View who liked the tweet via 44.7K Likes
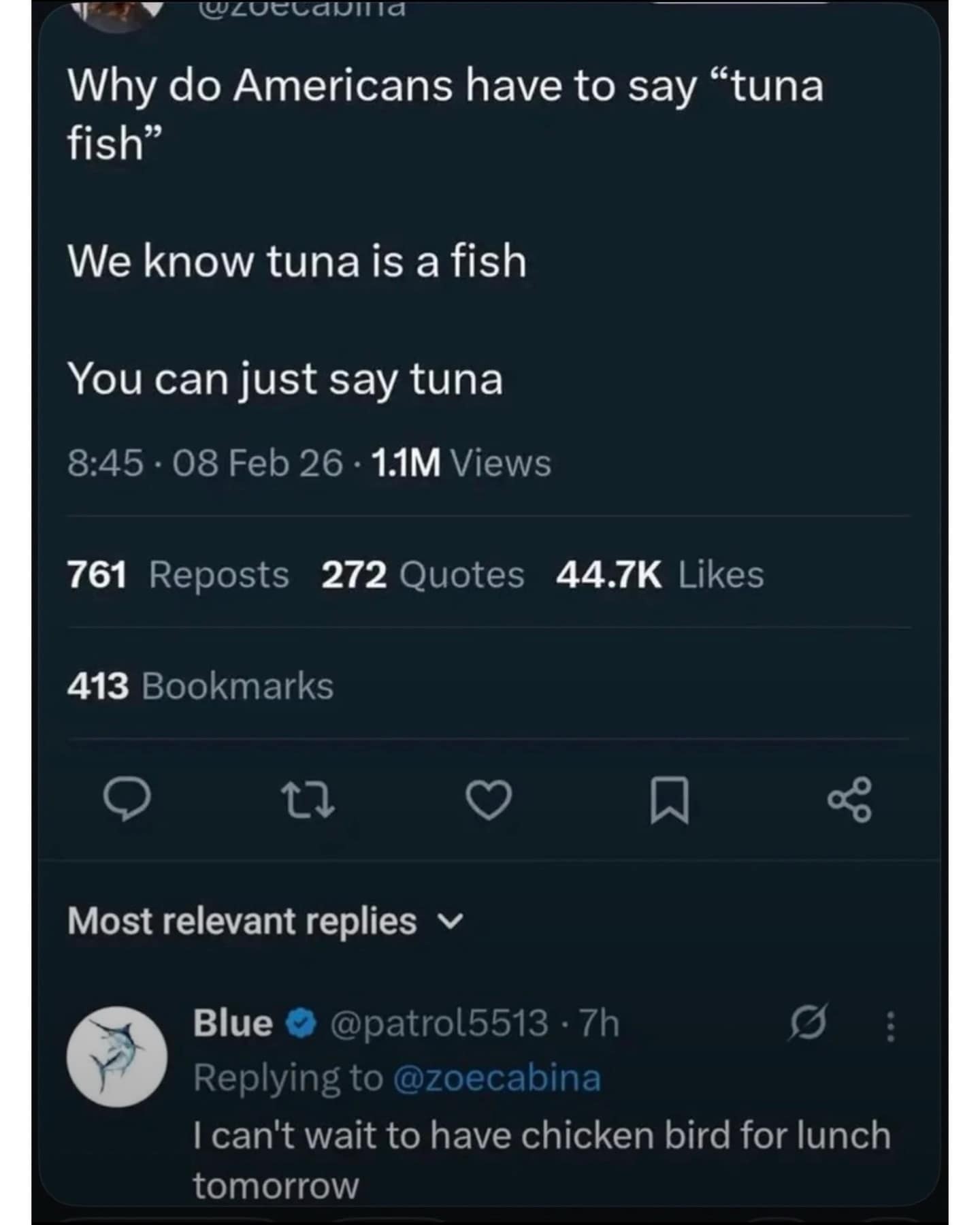Screen dimensions: 980x1225 point(660,575)
